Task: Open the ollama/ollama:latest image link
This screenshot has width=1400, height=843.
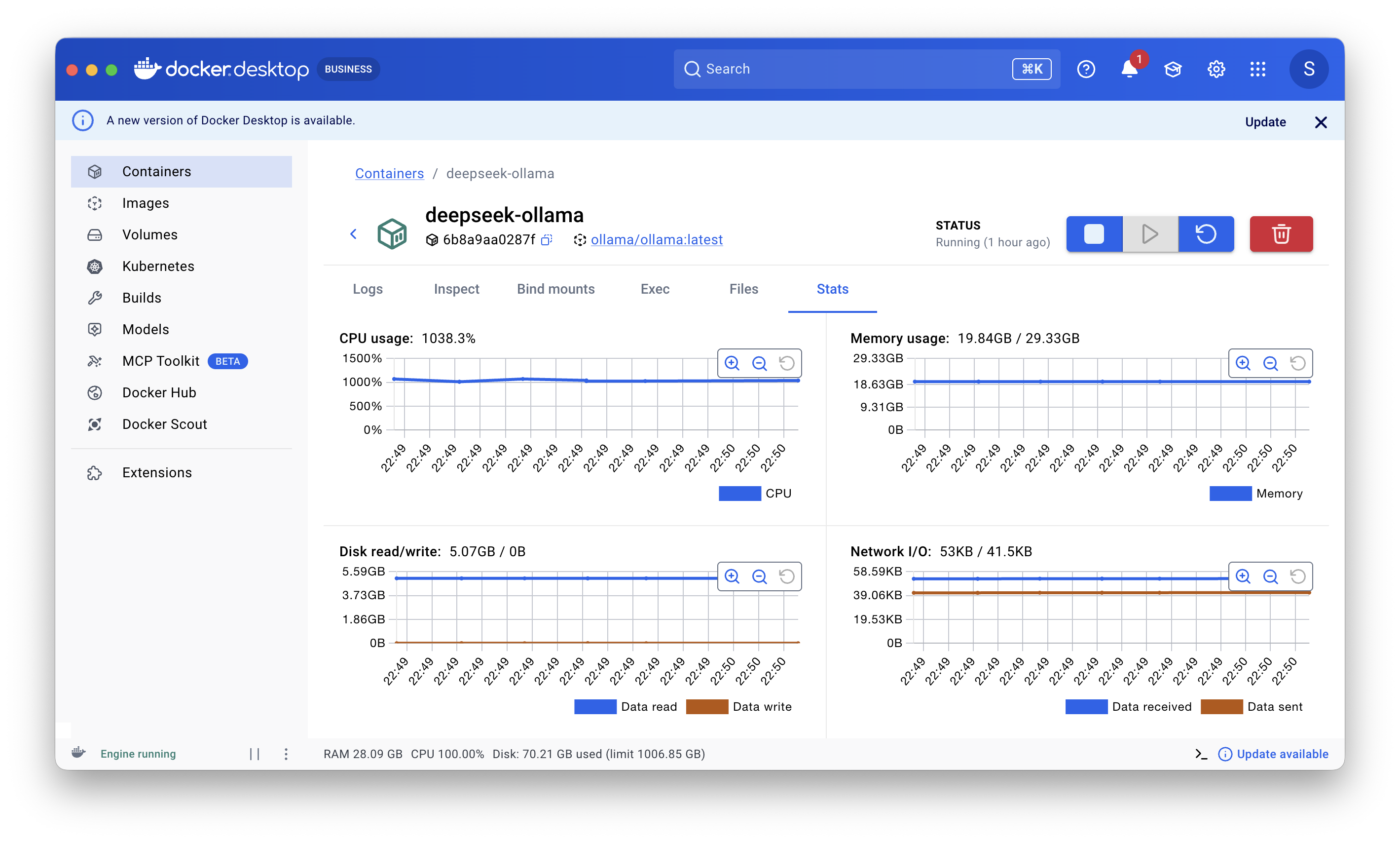Action: click(x=656, y=240)
